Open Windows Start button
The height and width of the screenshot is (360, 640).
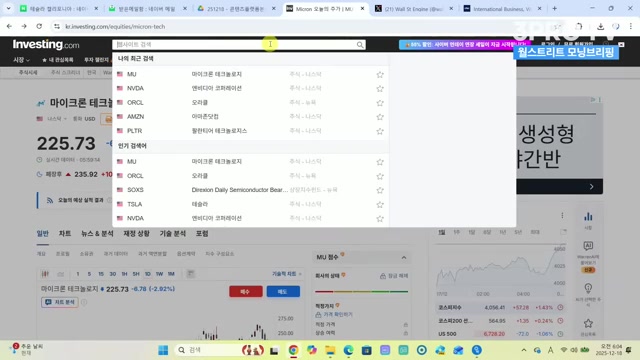click(x=163, y=350)
